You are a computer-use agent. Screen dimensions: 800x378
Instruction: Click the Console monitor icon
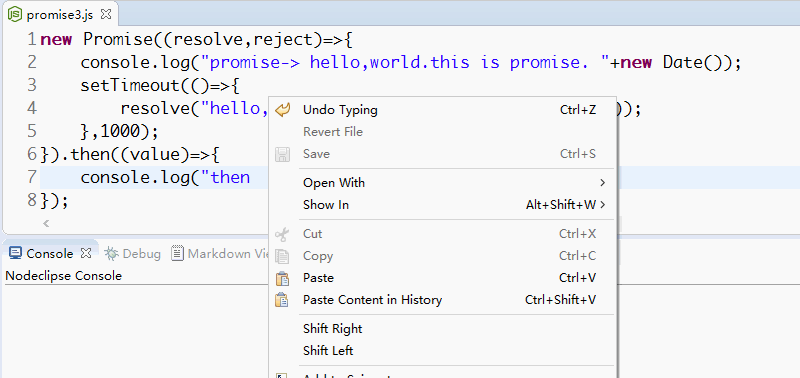pyautogui.click(x=16, y=253)
